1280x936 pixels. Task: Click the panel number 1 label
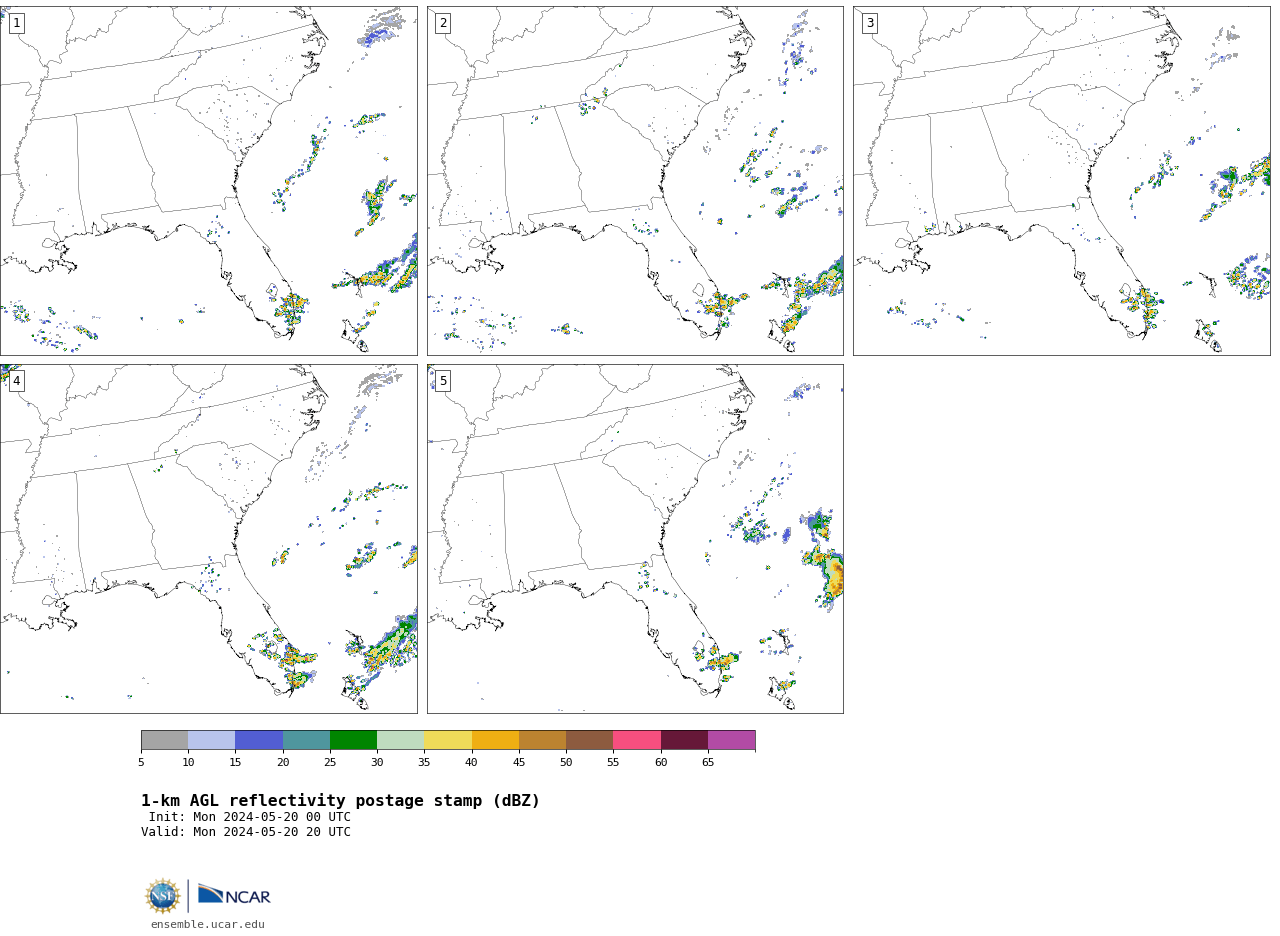[16, 23]
